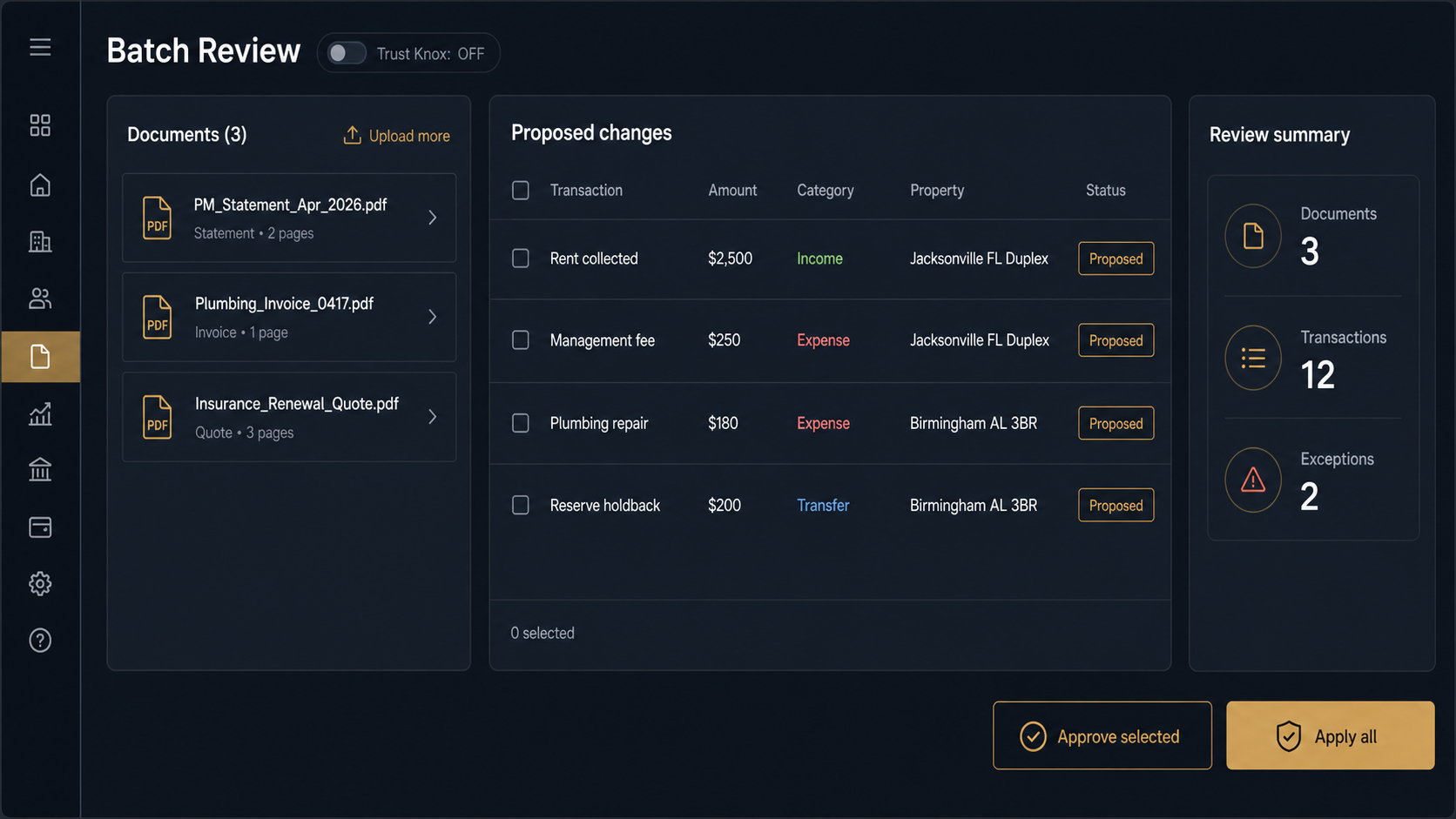The height and width of the screenshot is (819, 1456).
Task: Click the Rent collected transaction name
Action: pyautogui.click(x=594, y=258)
